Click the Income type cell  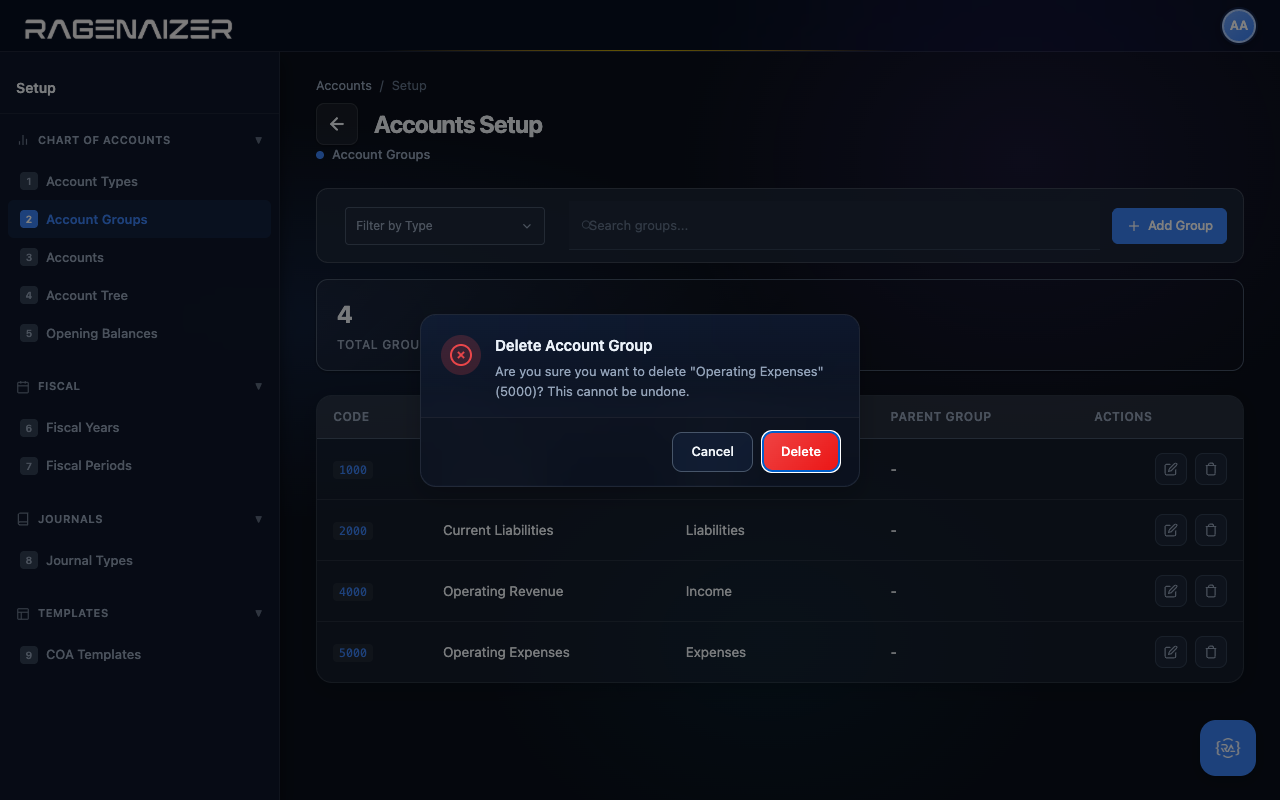pyautogui.click(x=709, y=591)
